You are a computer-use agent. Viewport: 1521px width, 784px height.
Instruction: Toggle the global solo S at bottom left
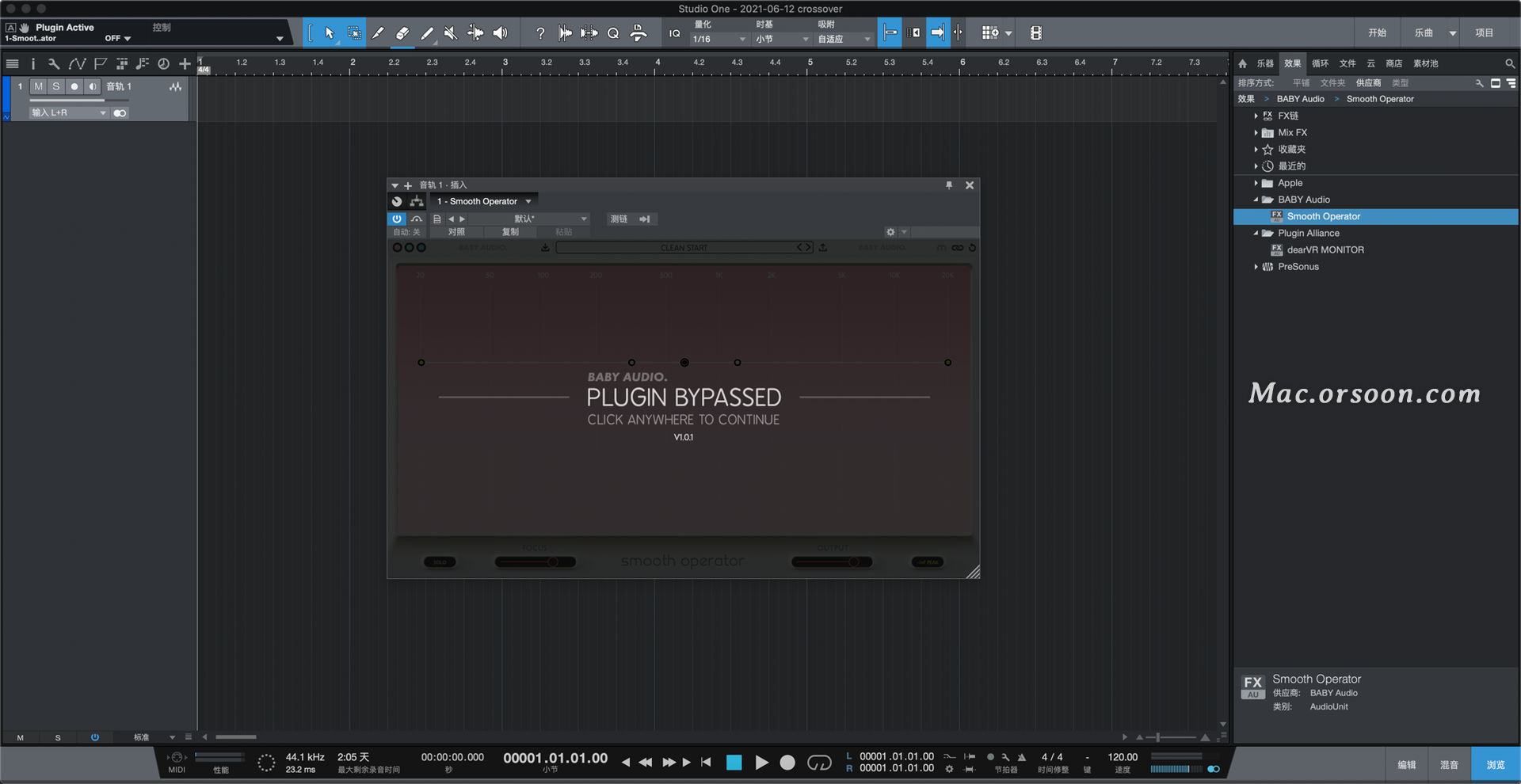point(58,738)
